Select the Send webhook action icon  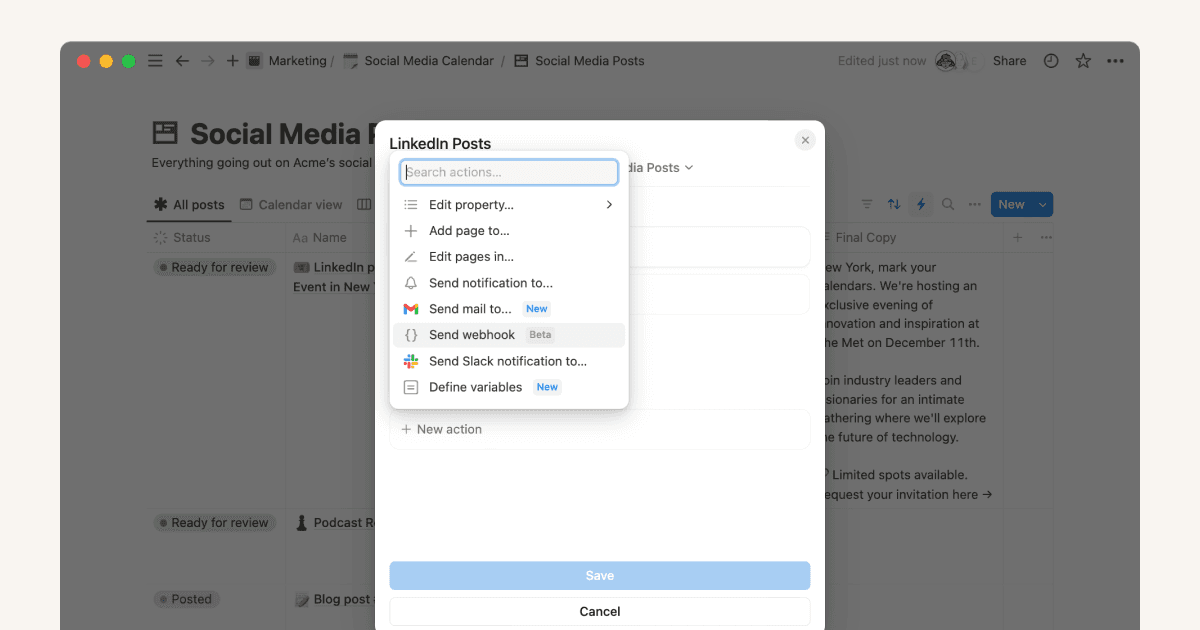coord(410,335)
